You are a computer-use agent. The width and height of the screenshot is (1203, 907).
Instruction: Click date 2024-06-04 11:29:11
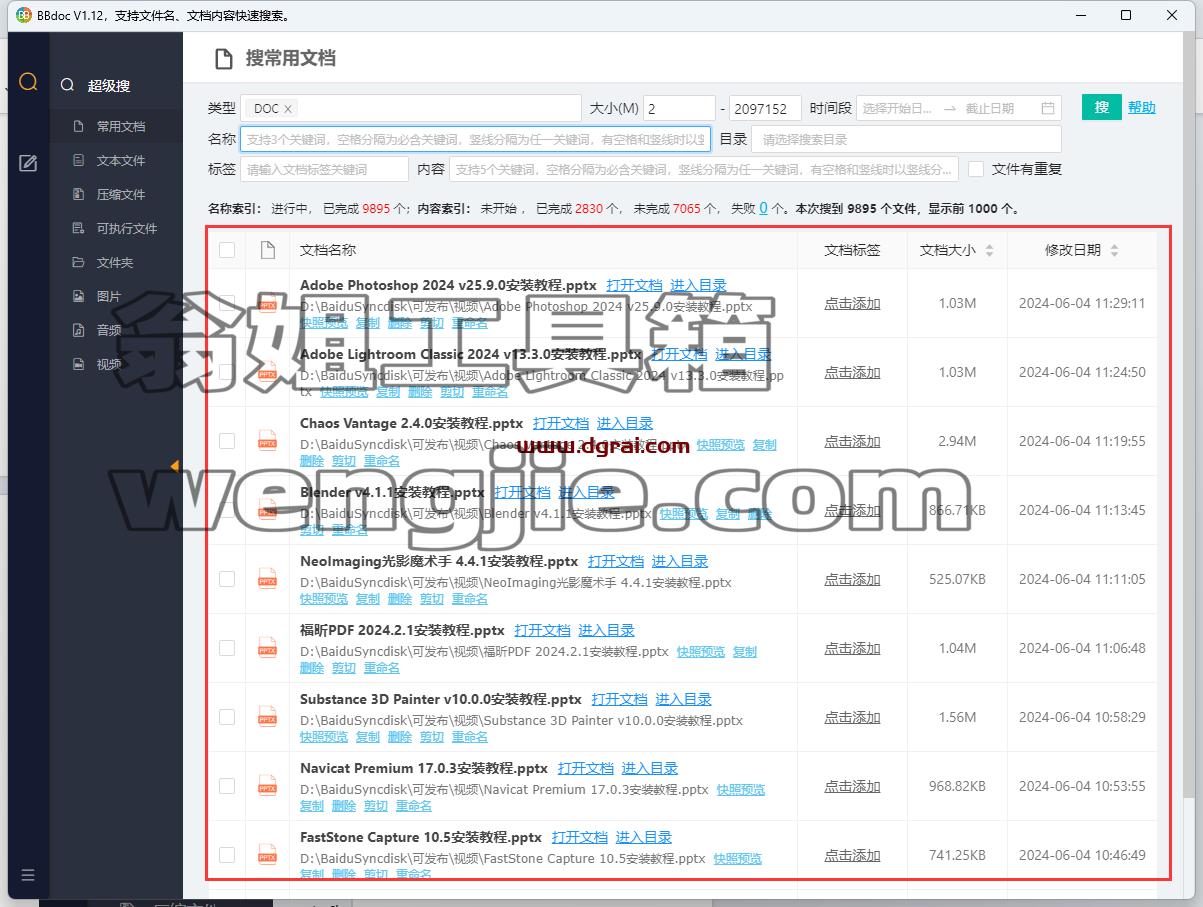(1082, 303)
